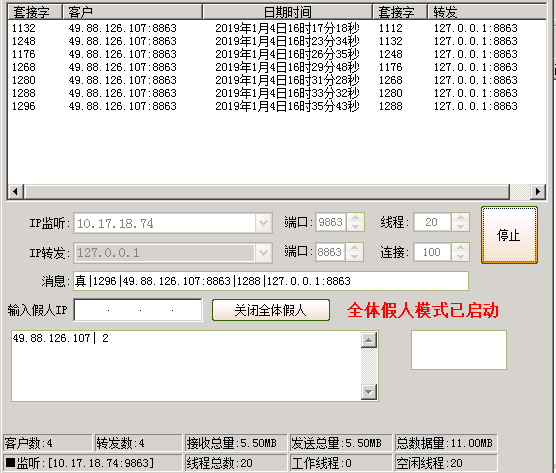Click the red 全体假人模式已启动 label
This screenshot has height=473, width=556.
pyautogui.click(x=423, y=310)
